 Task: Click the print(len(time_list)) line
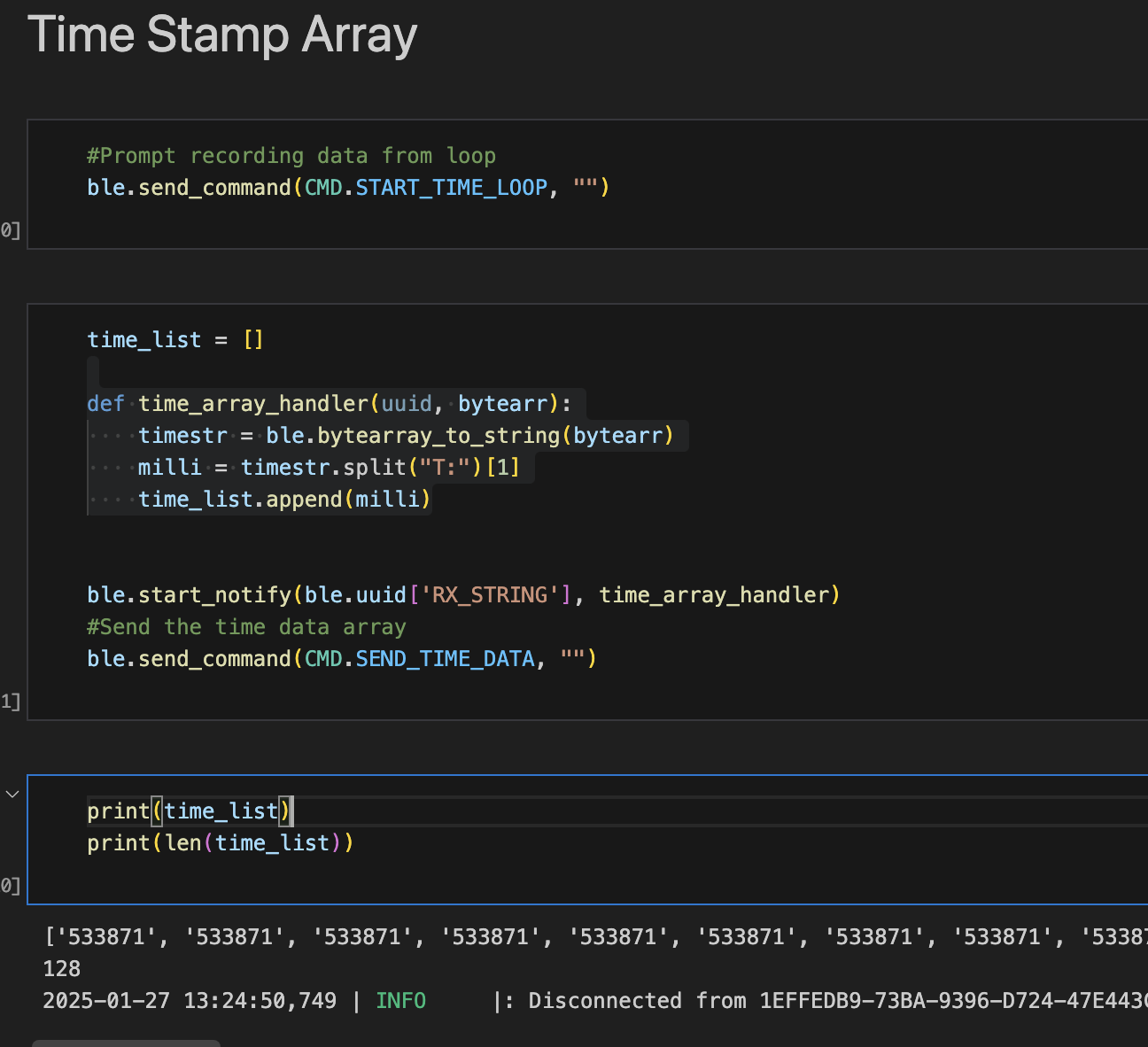[x=220, y=842]
